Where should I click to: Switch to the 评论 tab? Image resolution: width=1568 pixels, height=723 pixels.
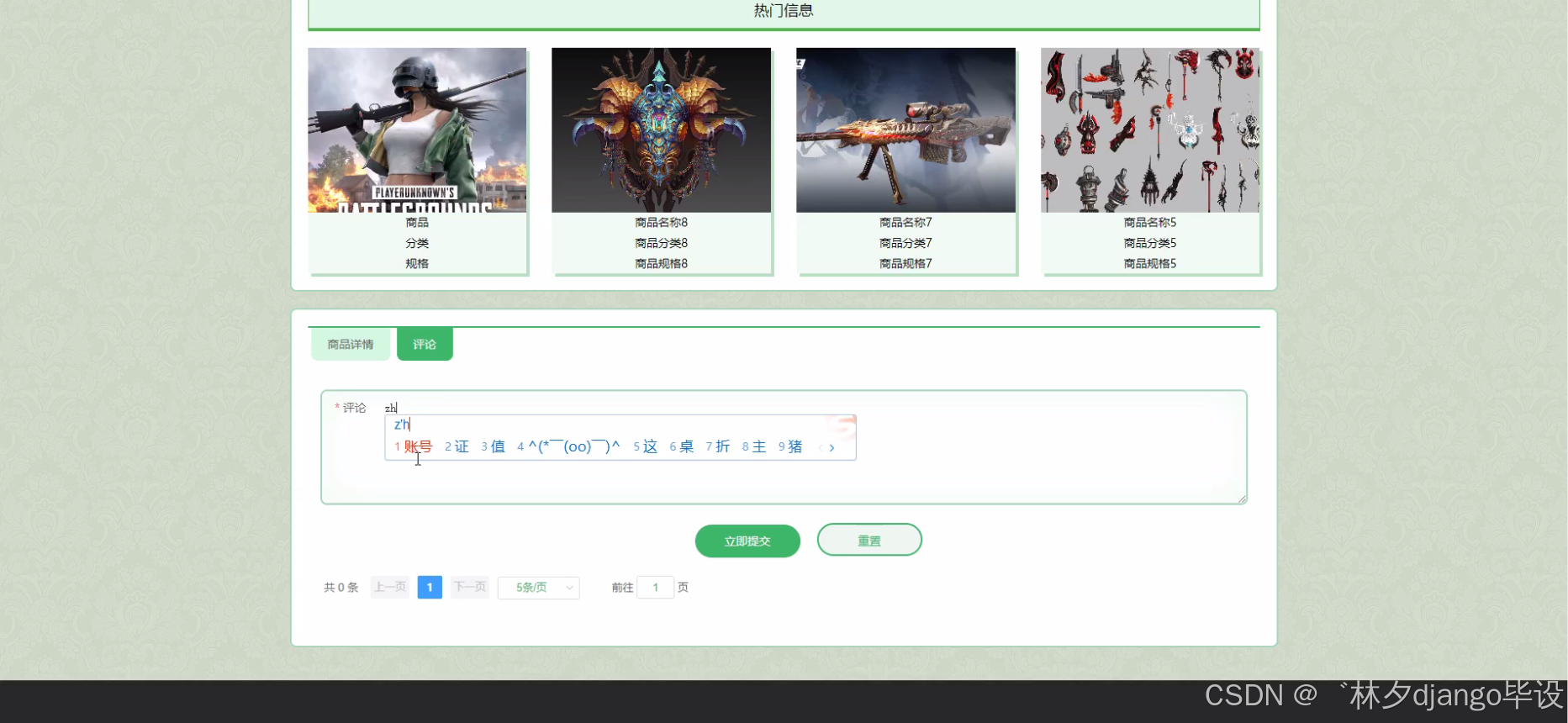(x=425, y=345)
